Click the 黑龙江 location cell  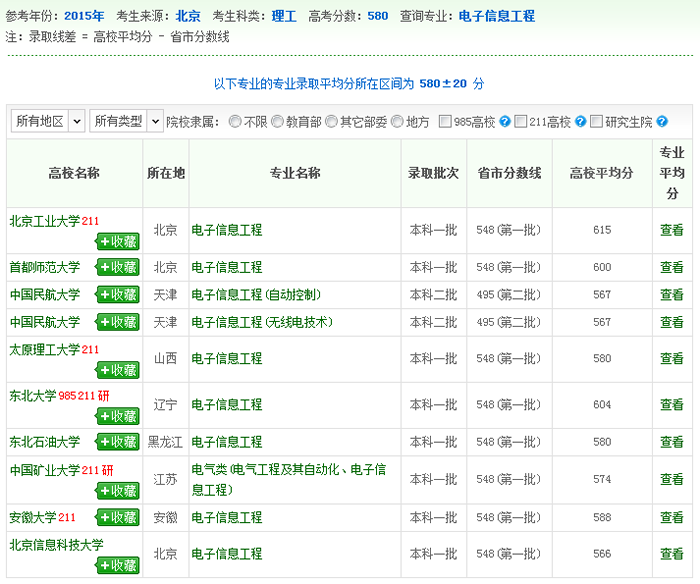click(166, 442)
